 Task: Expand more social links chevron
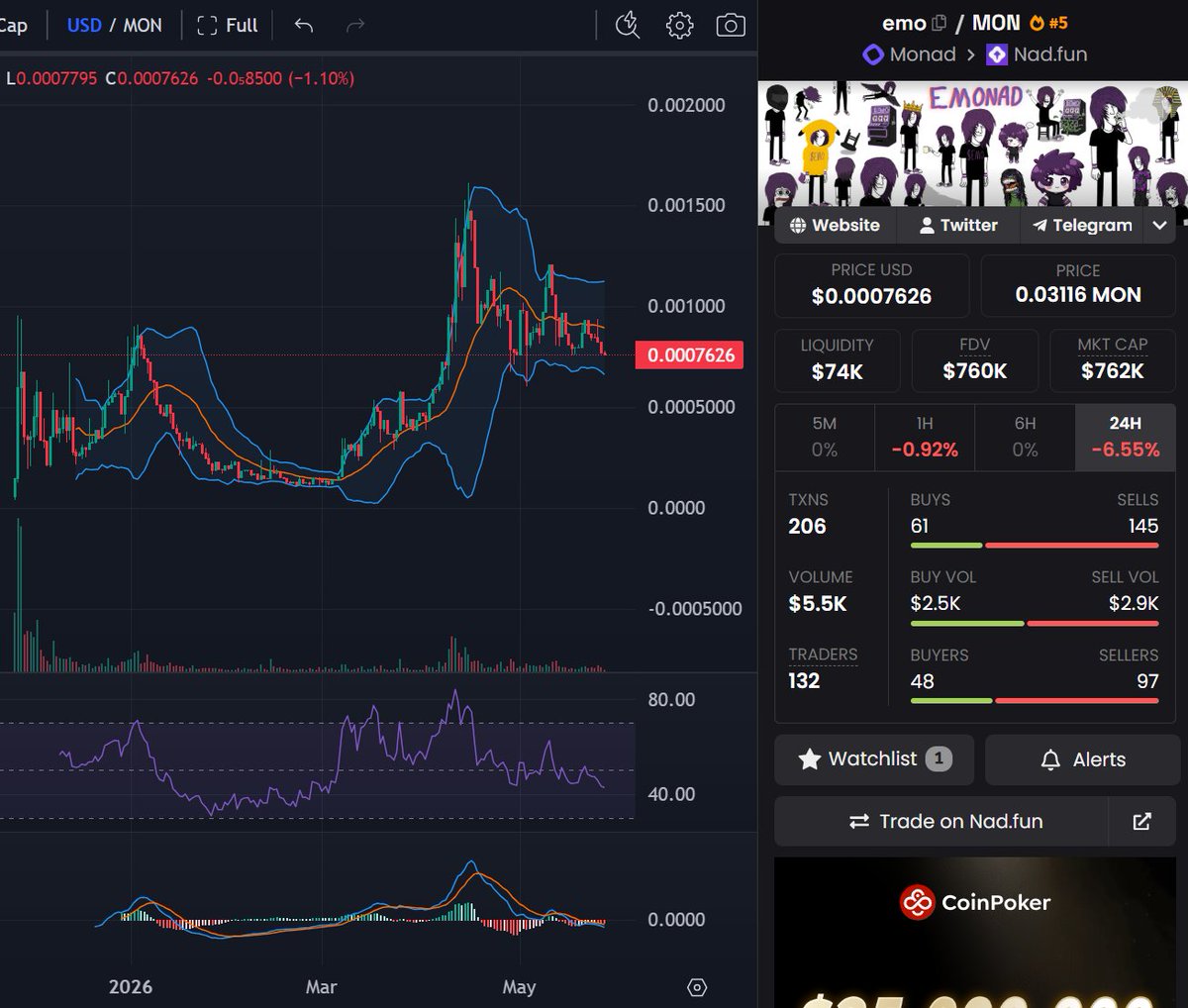(1159, 225)
